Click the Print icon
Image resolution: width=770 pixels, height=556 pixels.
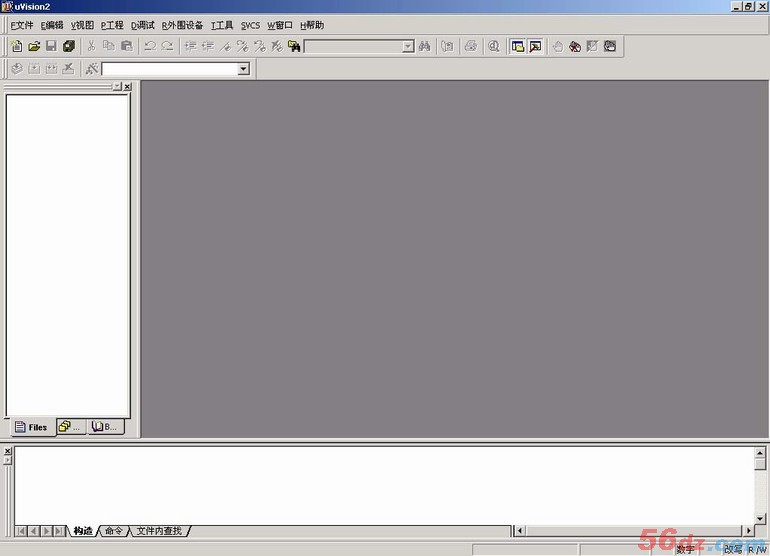471,46
